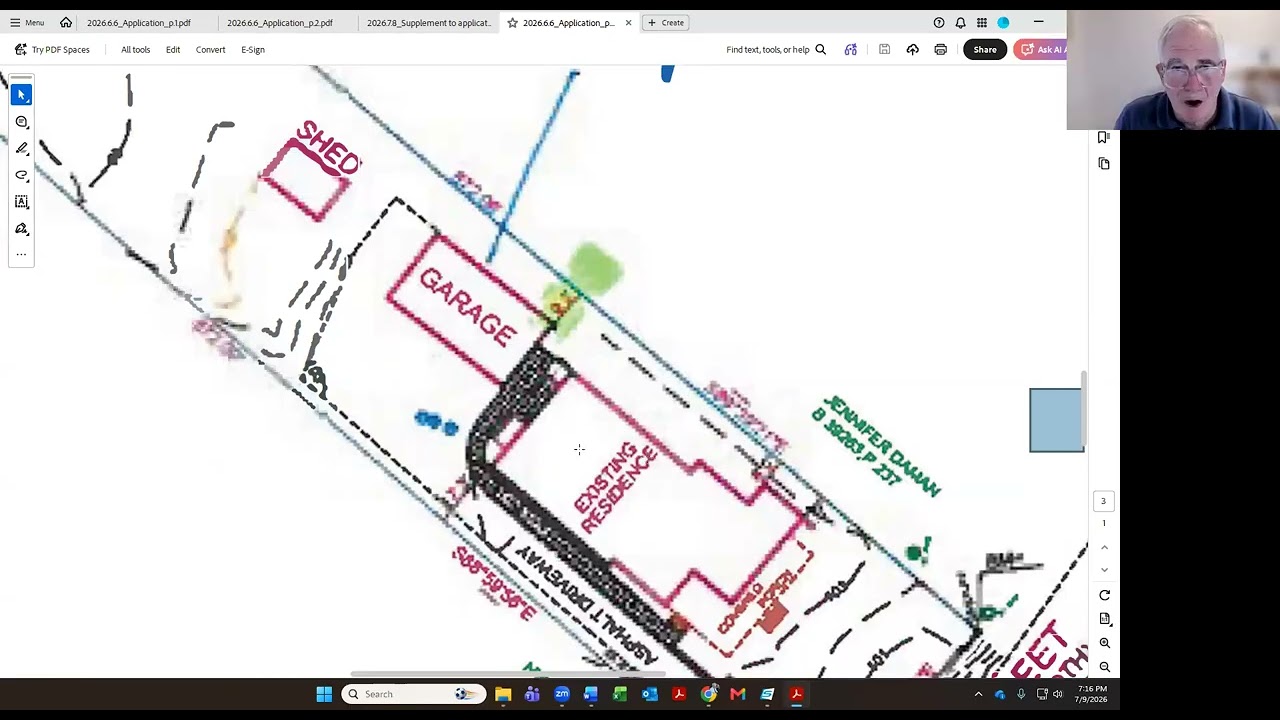
Task: Create a new file with Create button
Action: click(665, 23)
